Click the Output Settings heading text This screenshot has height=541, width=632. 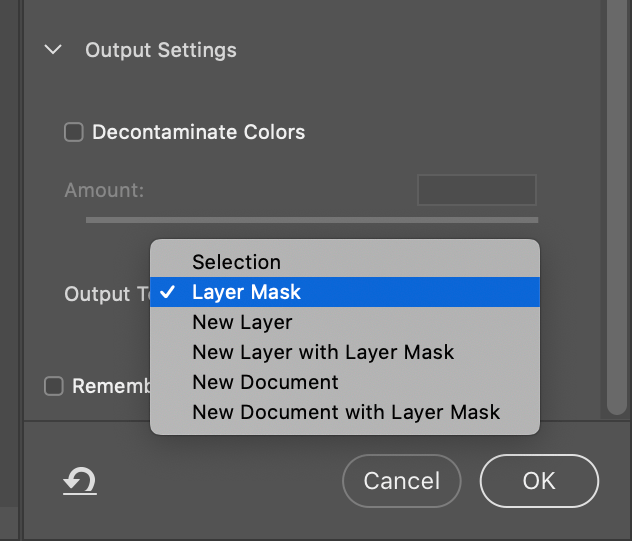click(161, 50)
